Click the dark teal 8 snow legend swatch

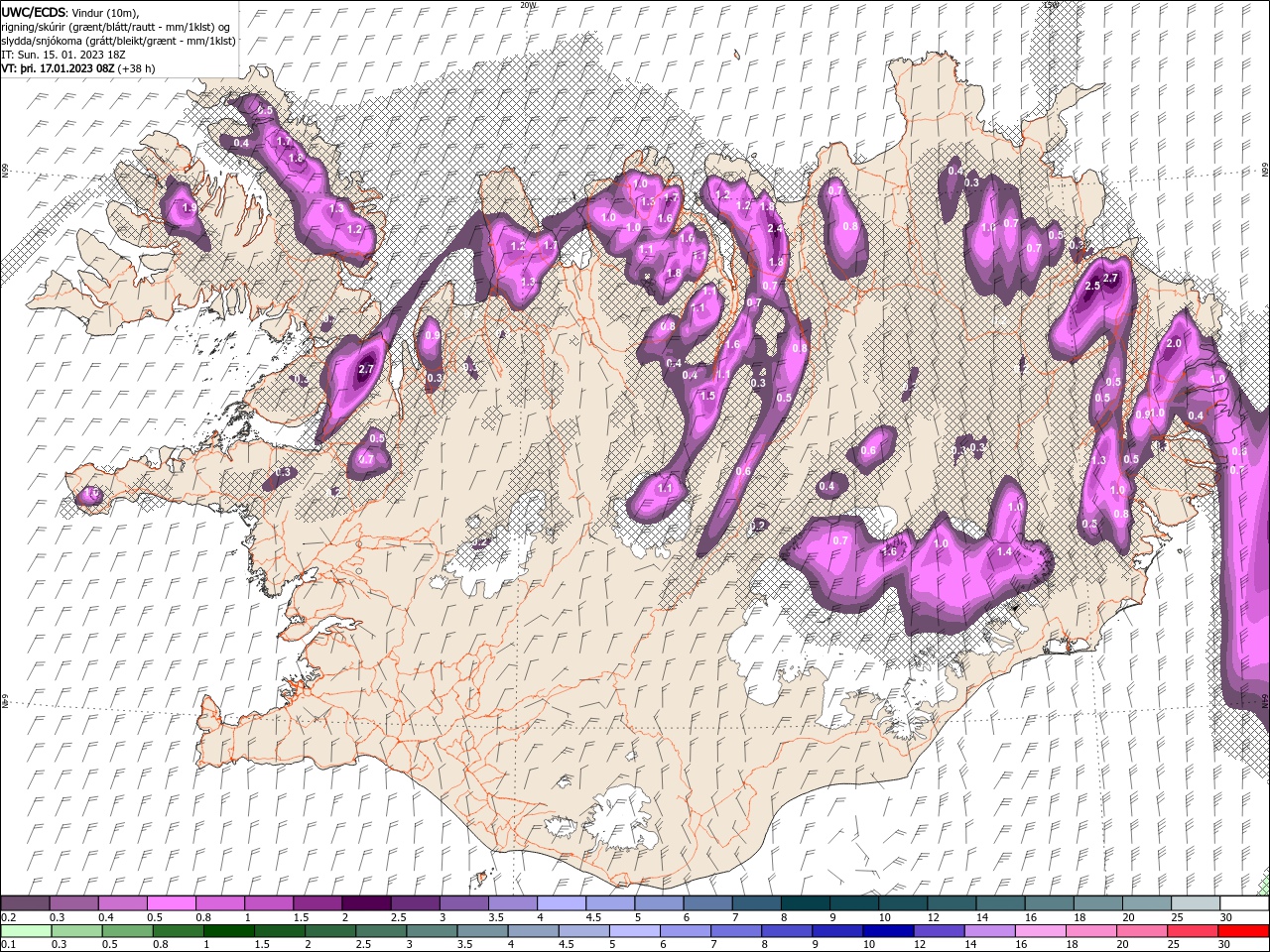pyautogui.click(x=805, y=903)
